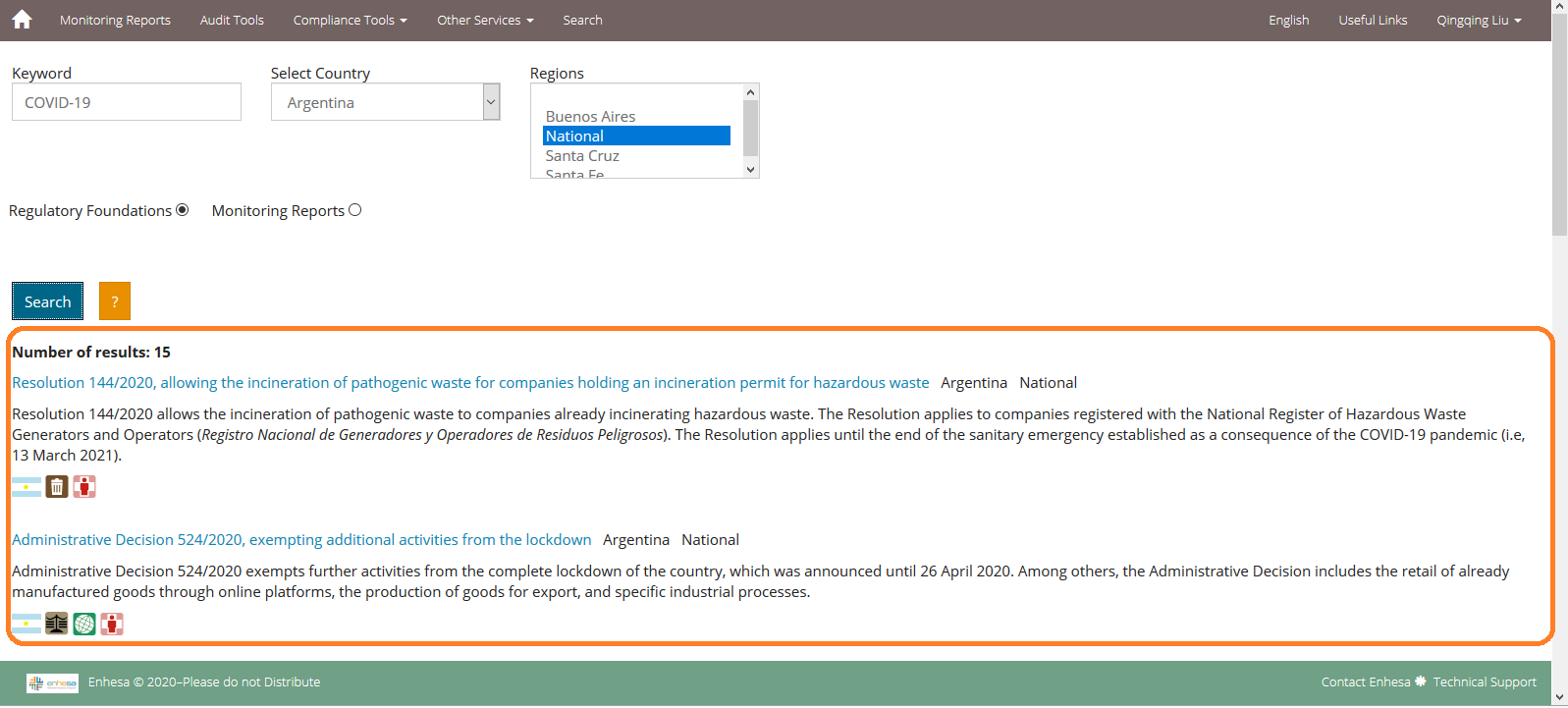Click the Argentina flag under Resolution 144/2020
The height and width of the screenshot is (708, 1568).
[x=27, y=487]
